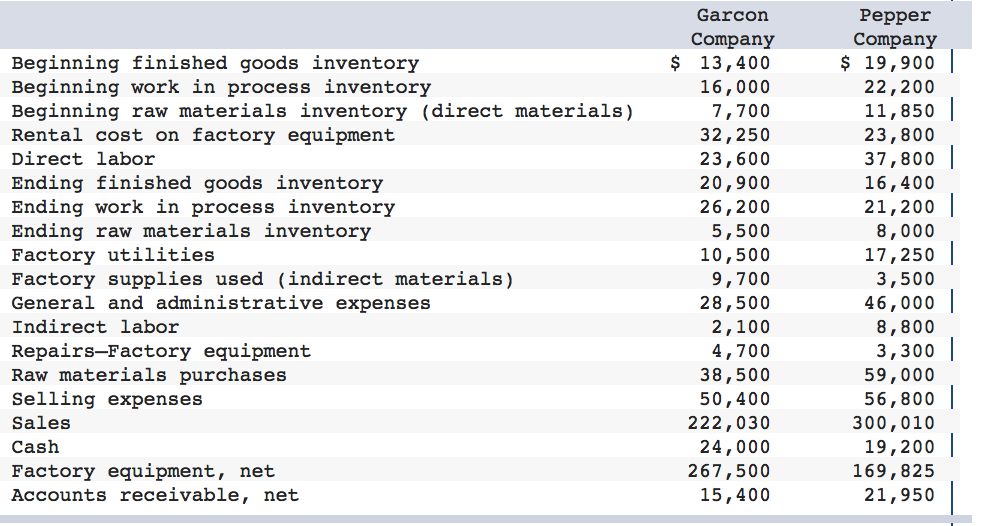The height and width of the screenshot is (526, 982).
Task: Click the indirect labor value 8,800
Action: coord(905,327)
